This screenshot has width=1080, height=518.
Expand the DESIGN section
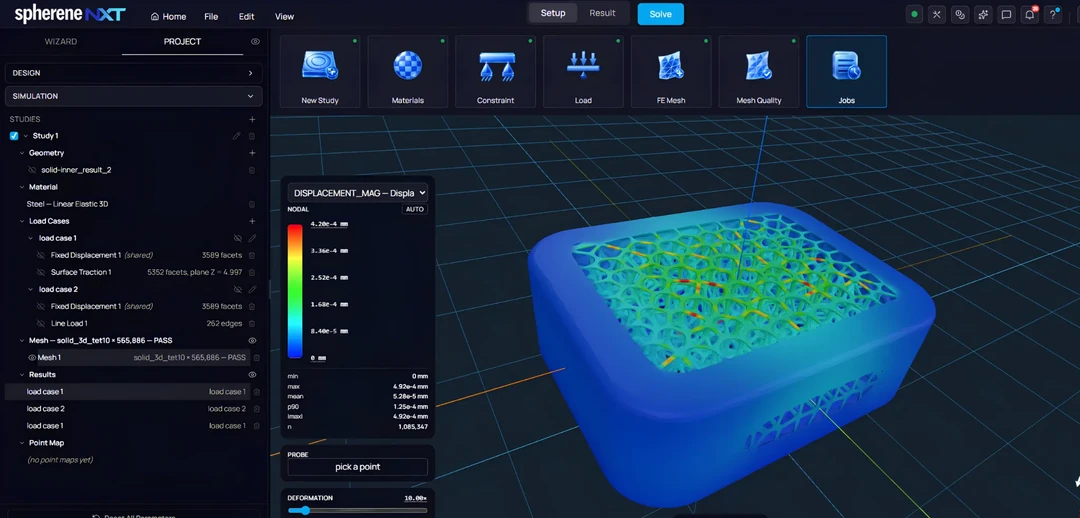[x=134, y=73]
